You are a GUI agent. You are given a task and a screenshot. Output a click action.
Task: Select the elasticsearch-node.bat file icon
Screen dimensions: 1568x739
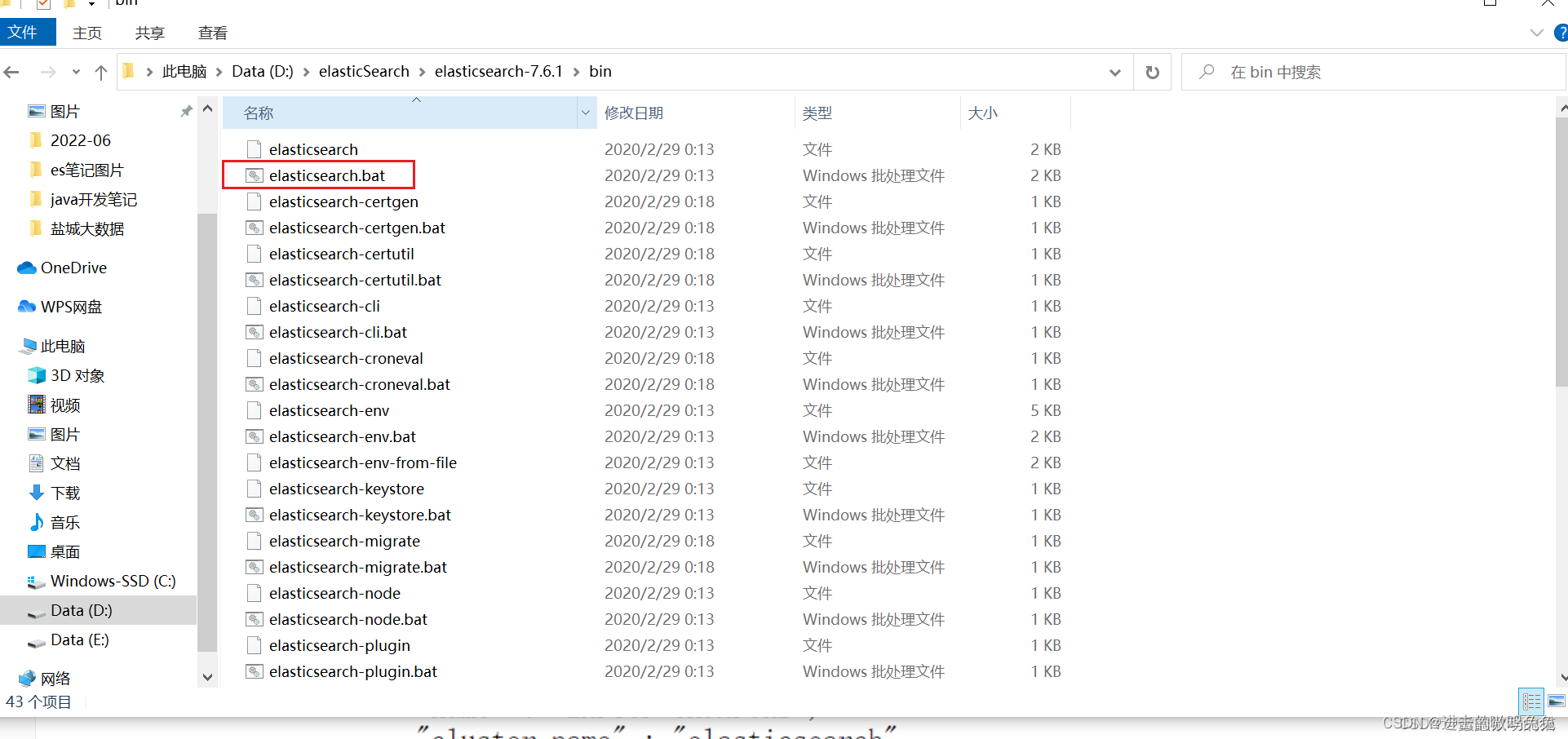255,619
